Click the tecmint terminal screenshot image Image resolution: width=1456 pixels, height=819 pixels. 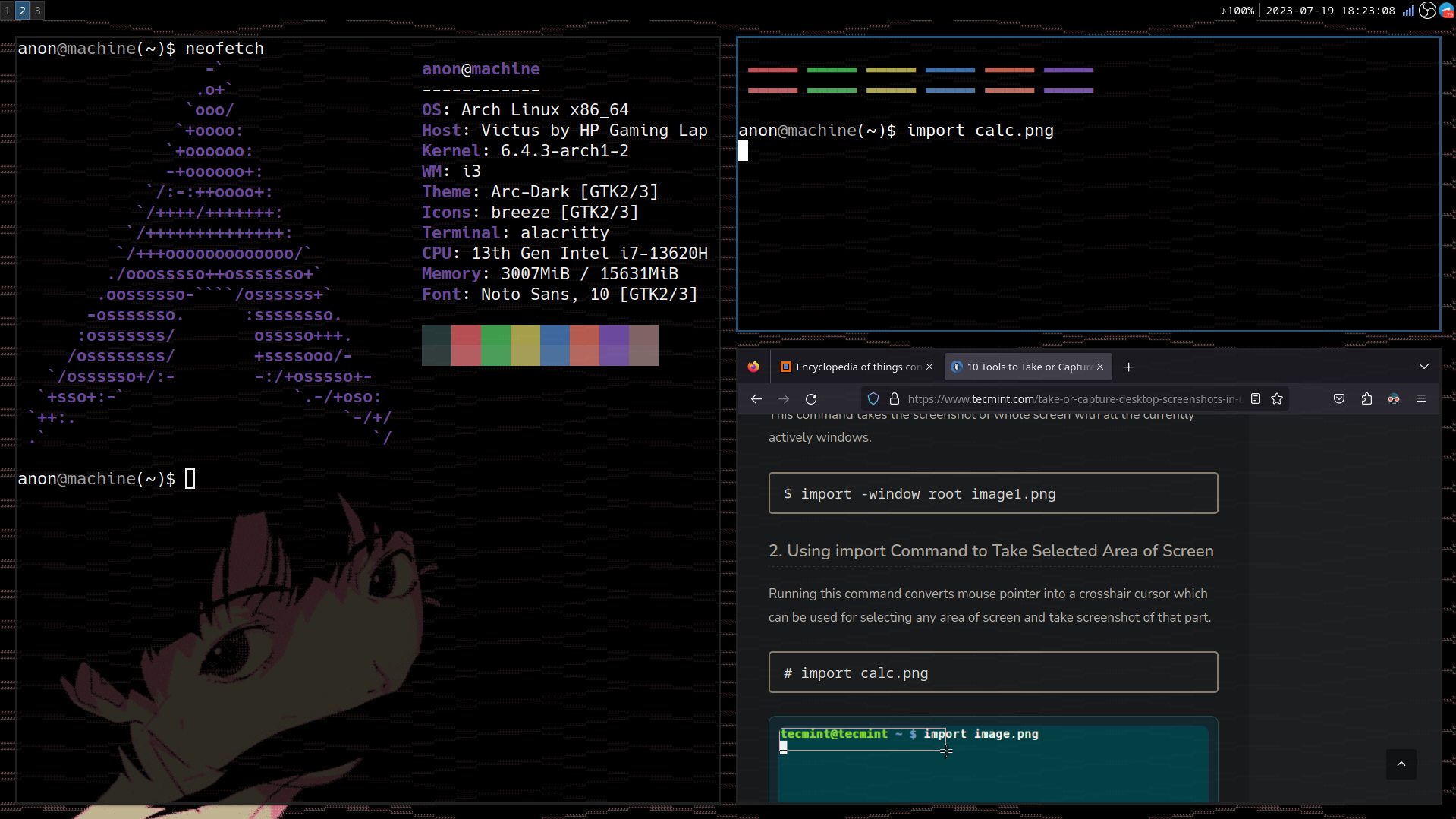993,761
